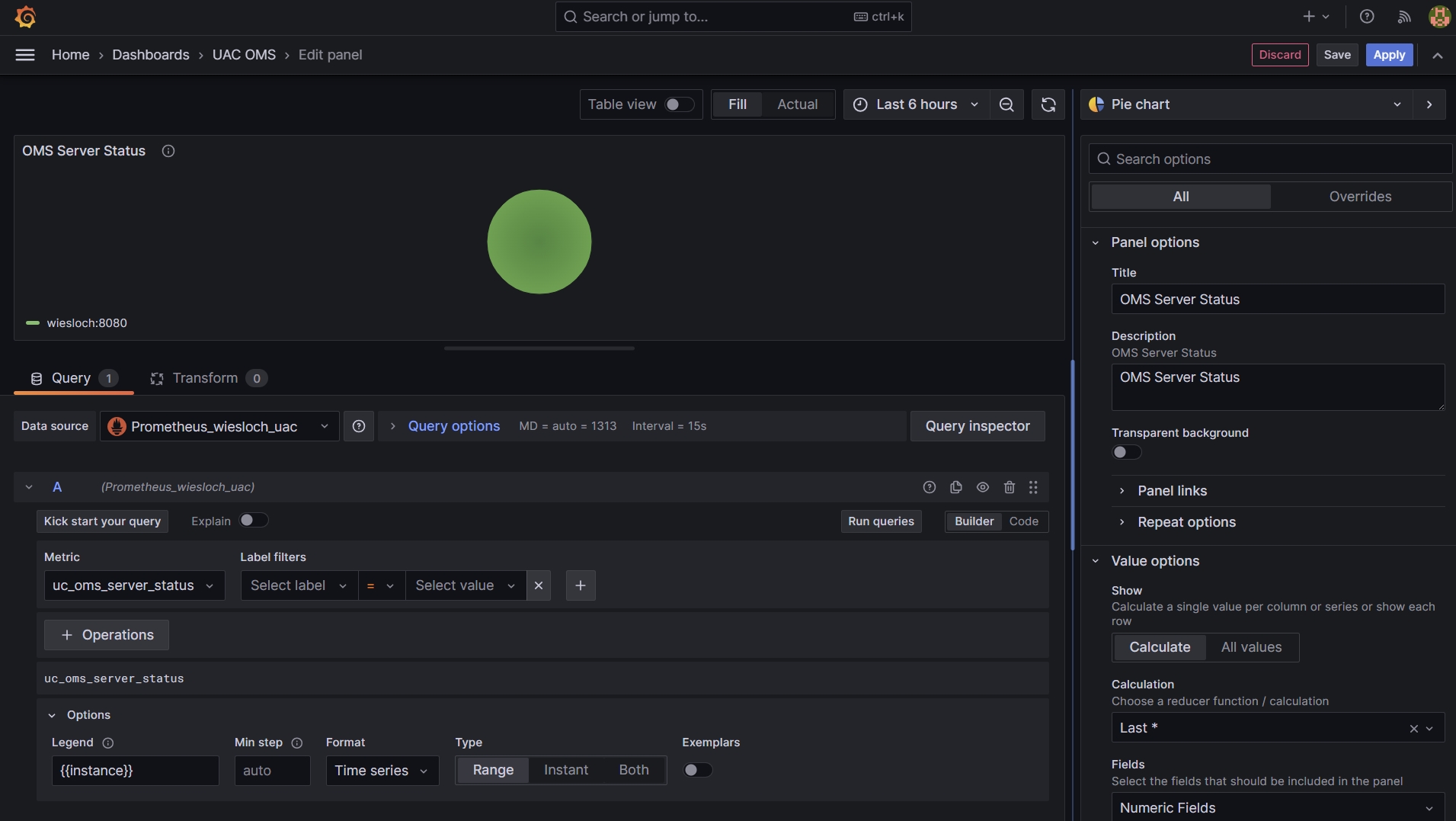1456x821 pixels.
Task: Duplicate query A with the copy icon
Action: (956, 487)
